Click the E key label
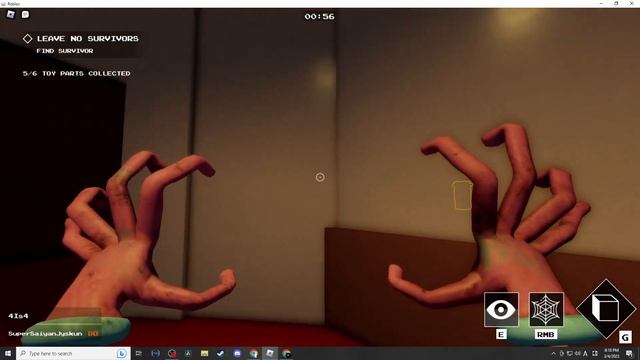 click(501, 335)
